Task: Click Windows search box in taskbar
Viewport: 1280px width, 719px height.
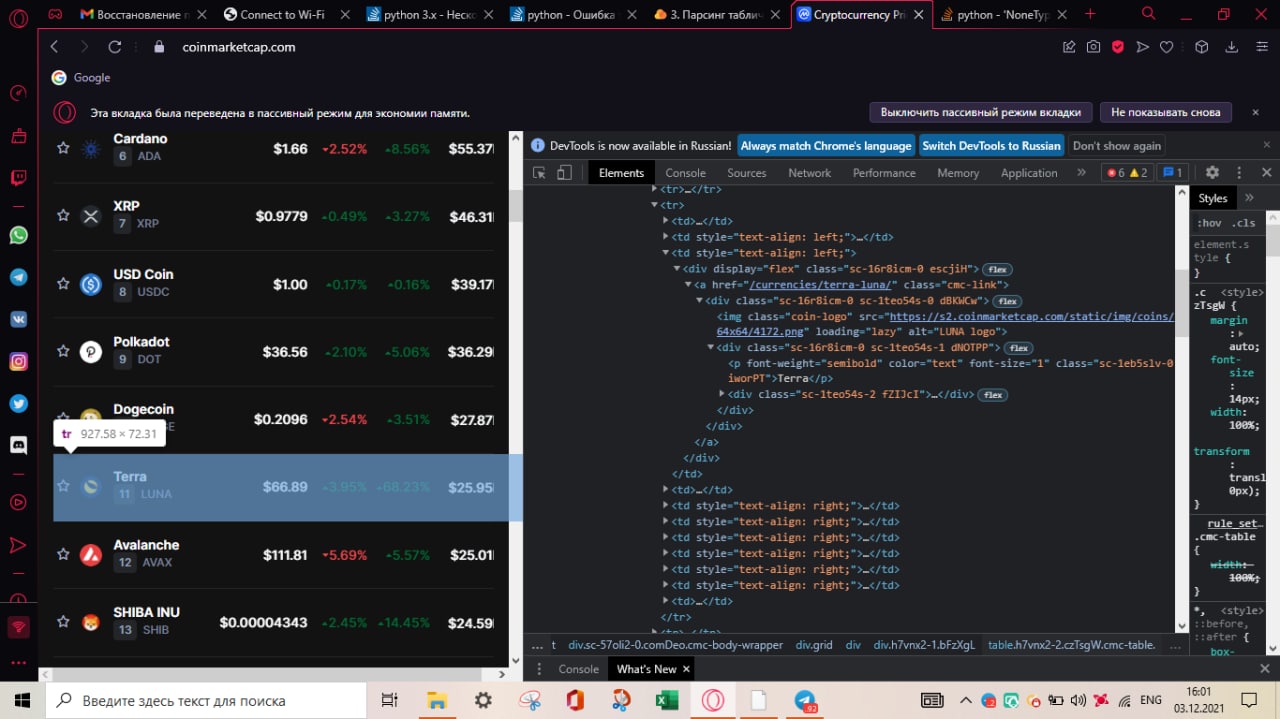Action: coord(205,700)
